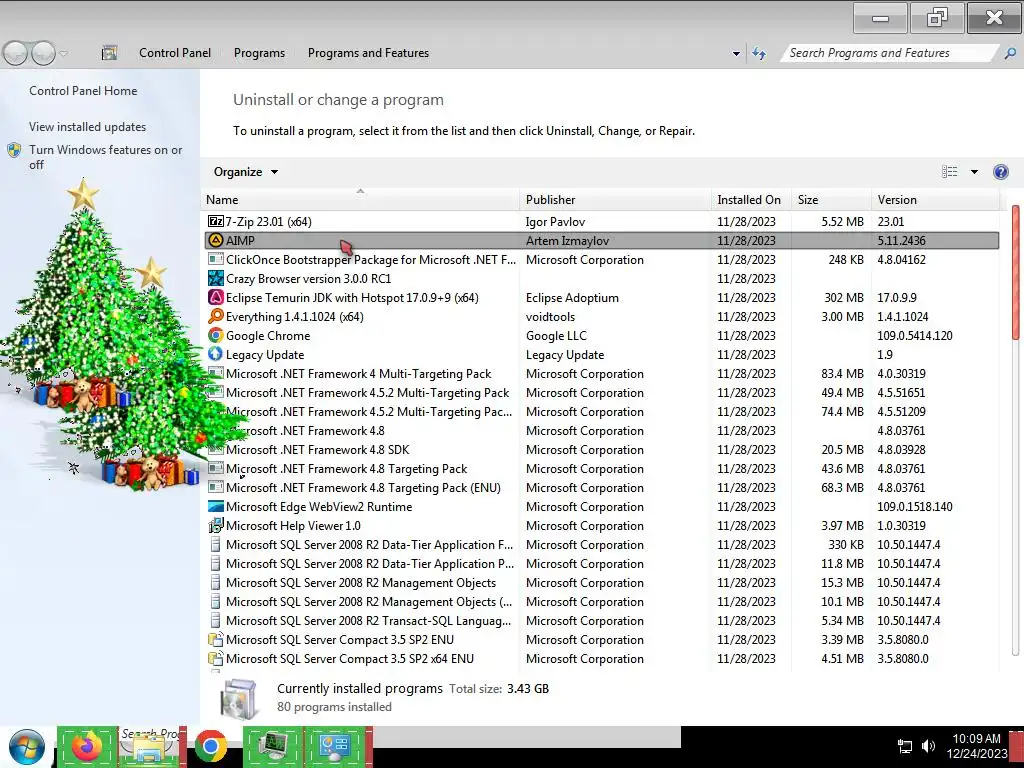Screen dimensions: 1024x768
Task: Click the voidtools publisher cell
Action: click(551, 317)
